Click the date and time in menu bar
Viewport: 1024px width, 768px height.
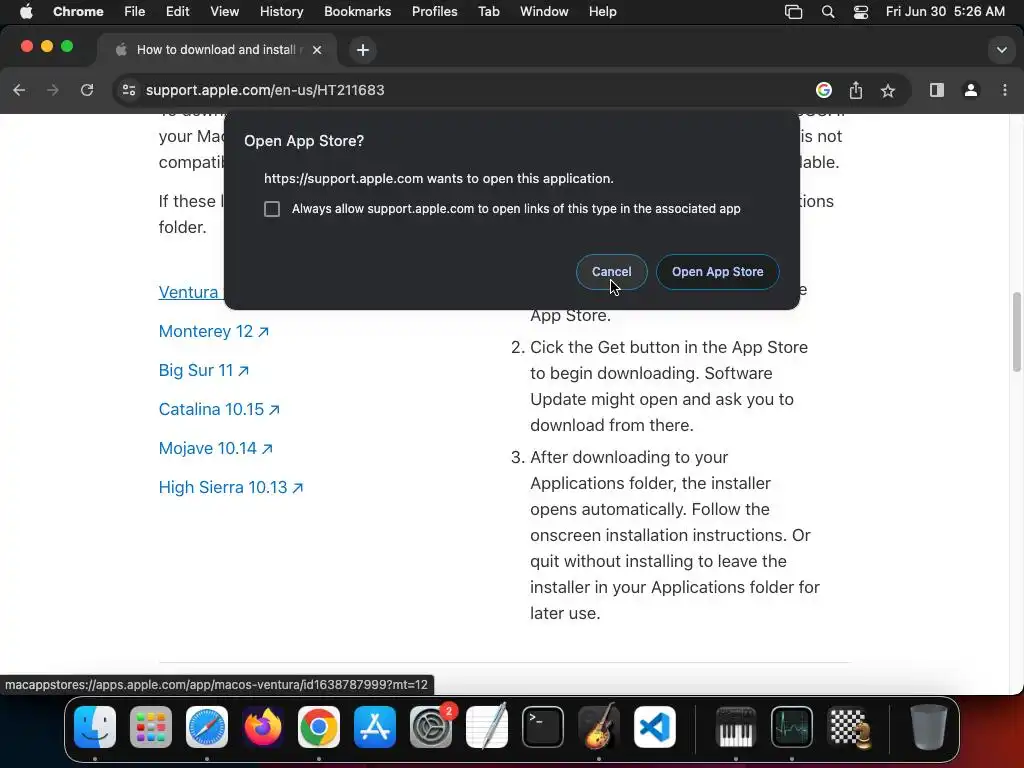[945, 12]
